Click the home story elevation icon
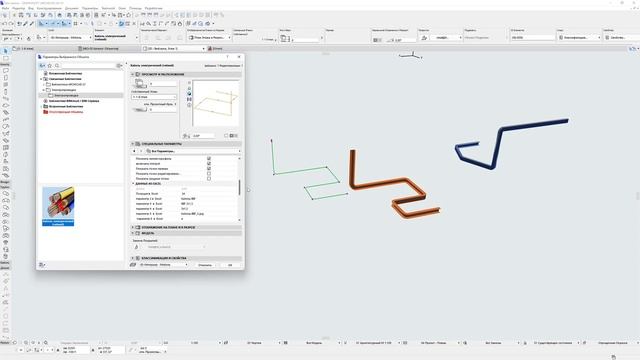Viewport: 640px width, 360px height. (140, 84)
